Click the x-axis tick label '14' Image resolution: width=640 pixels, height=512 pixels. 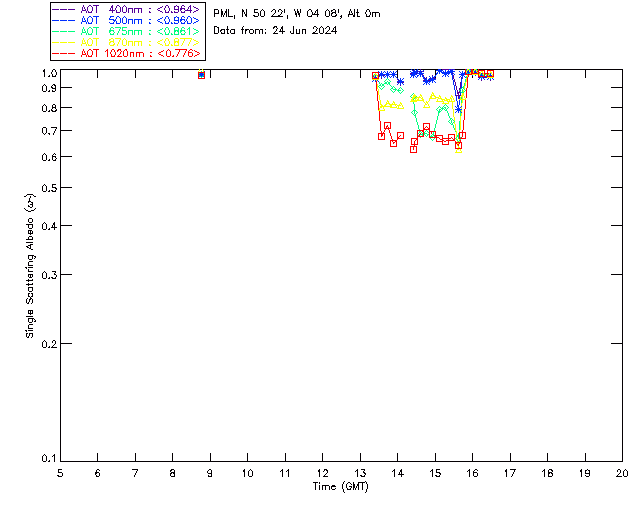398,473
